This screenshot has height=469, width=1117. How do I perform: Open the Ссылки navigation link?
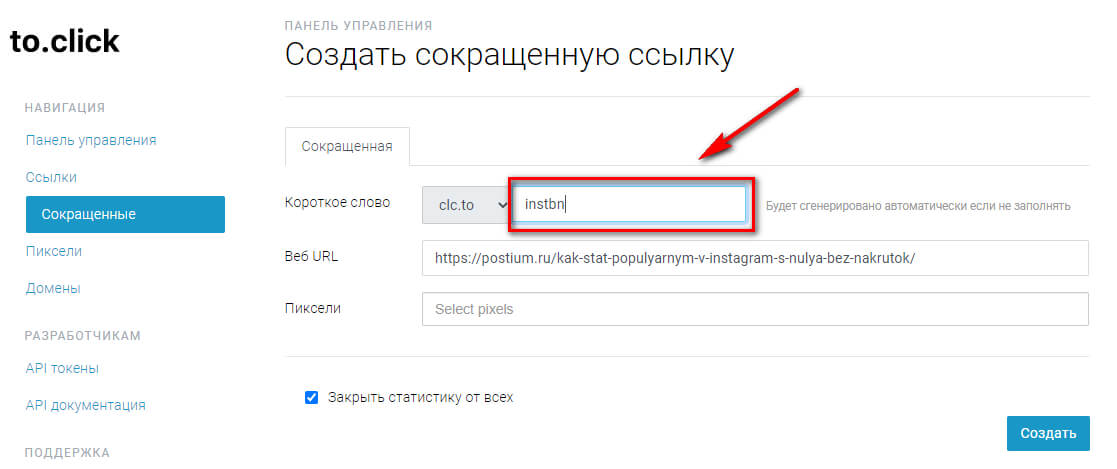point(51,177)
